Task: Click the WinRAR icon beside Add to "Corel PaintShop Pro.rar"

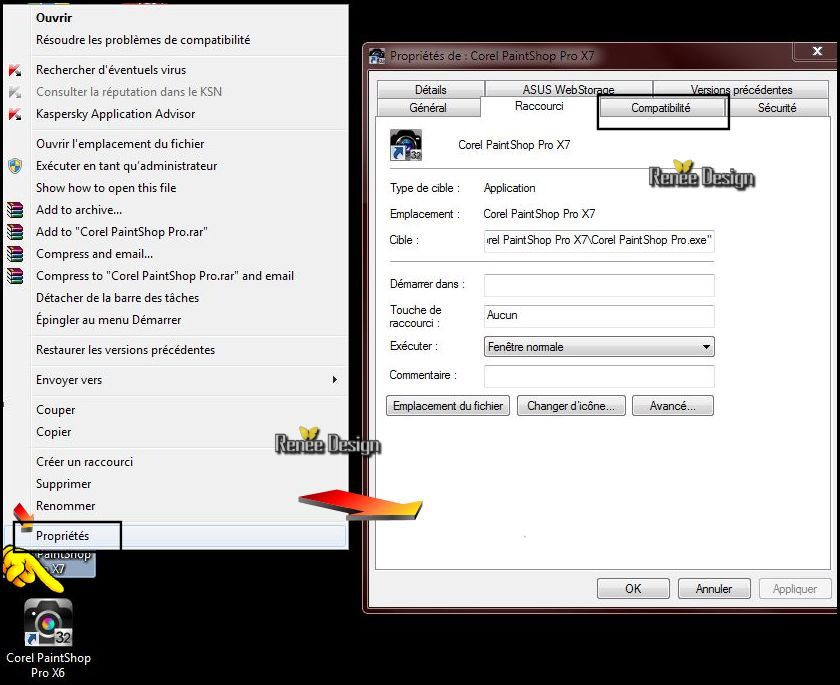Action: pyautogui.click(x=15, y=232)
